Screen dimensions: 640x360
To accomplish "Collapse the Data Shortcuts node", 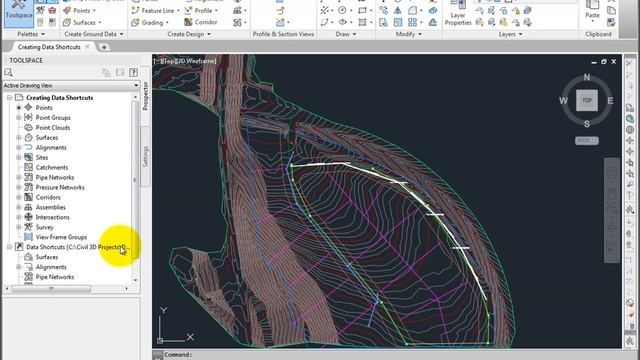I will [9, 247].
